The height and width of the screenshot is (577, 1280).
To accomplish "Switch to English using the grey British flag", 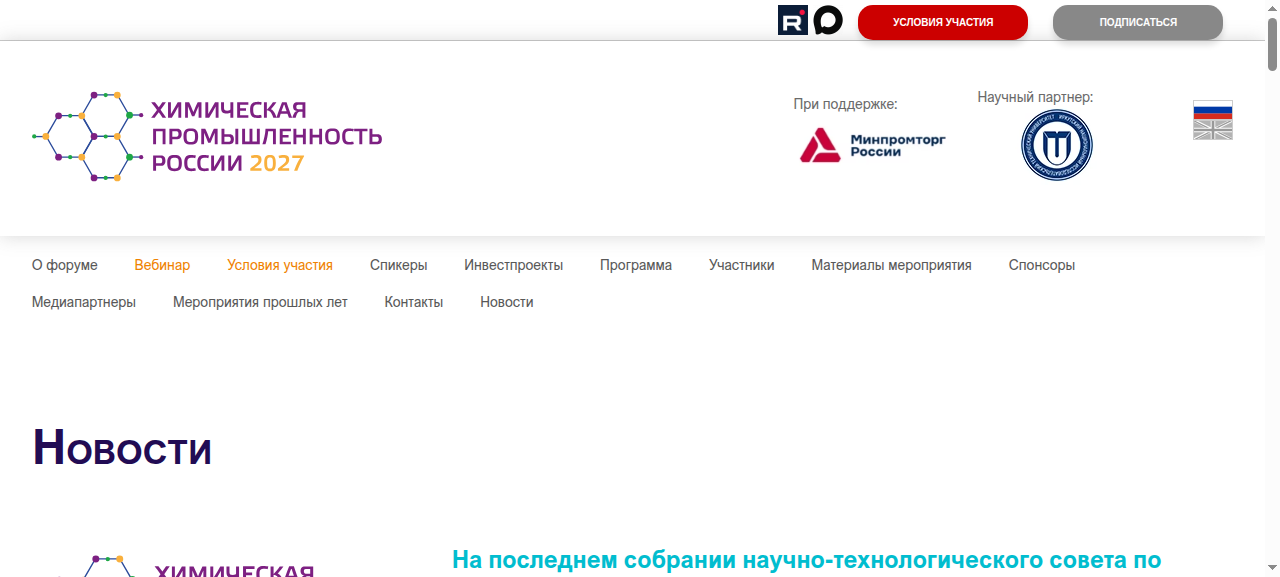I will (1213, 130).
